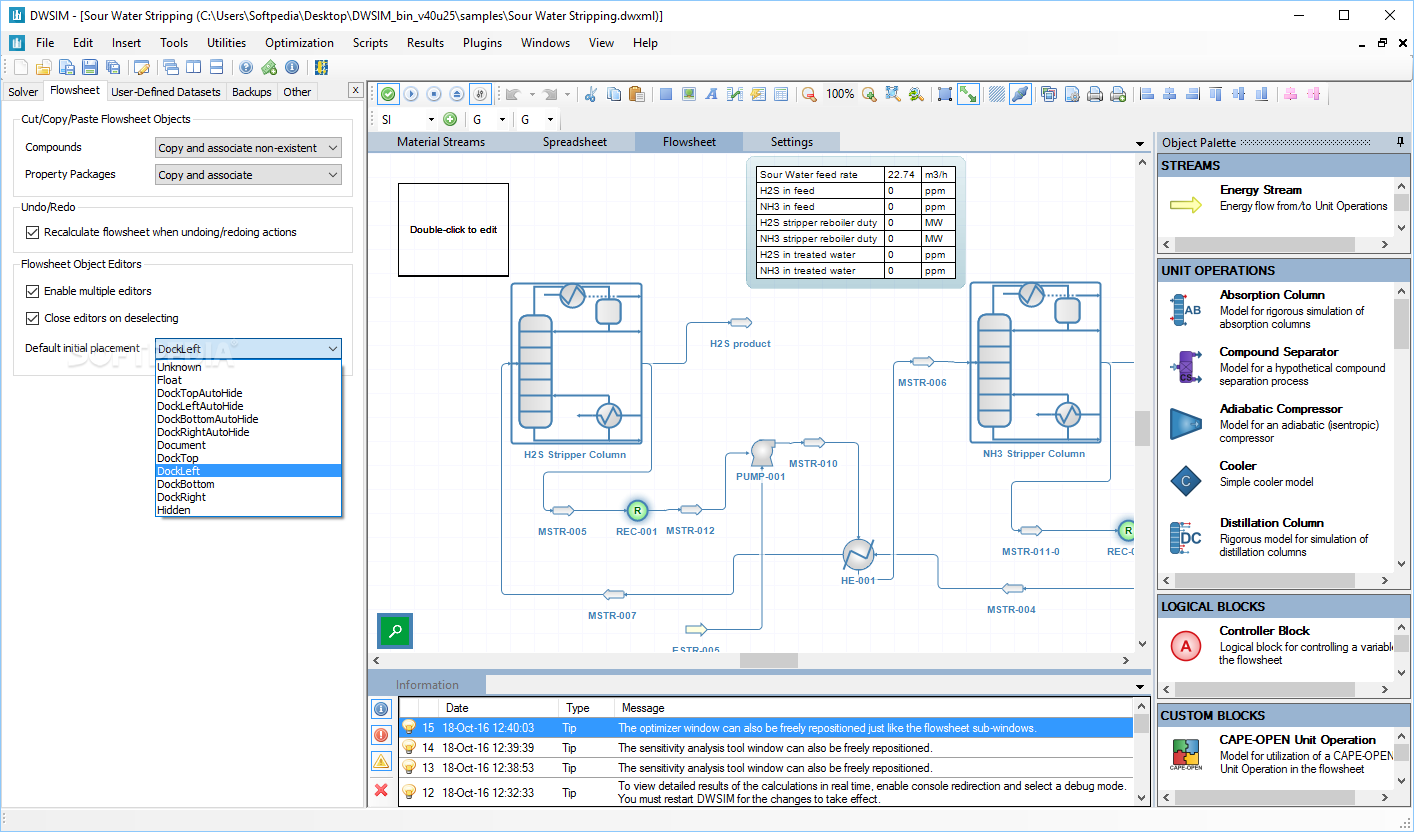Toggle the grid display hatched button
Screen dimensions: 1414x832
click(997, 94)
